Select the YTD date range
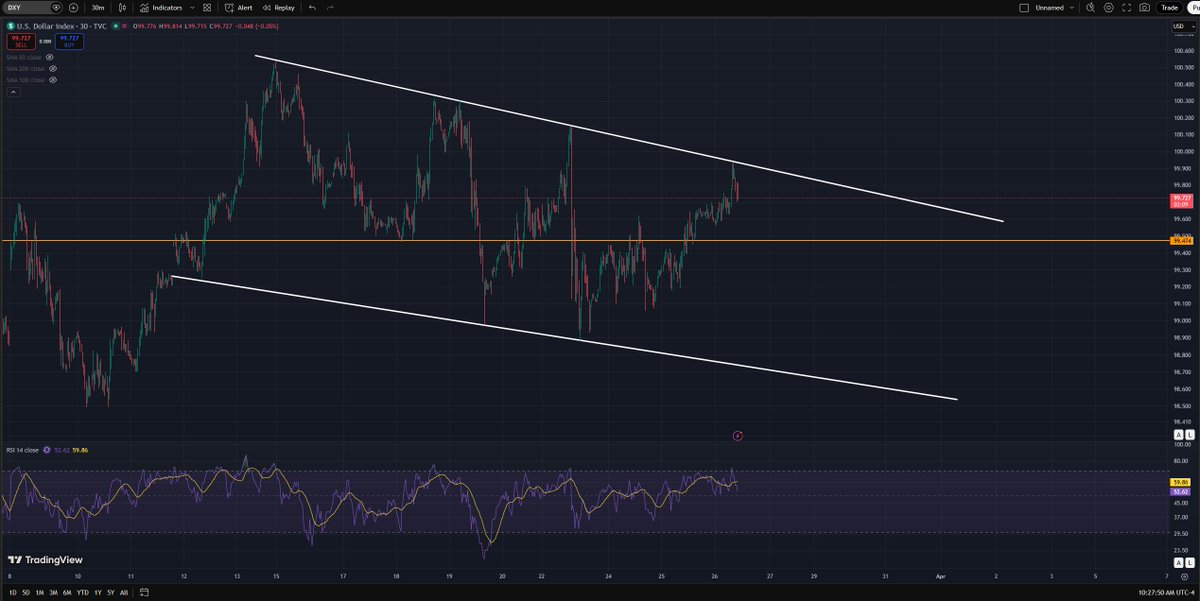 (82, 592)
